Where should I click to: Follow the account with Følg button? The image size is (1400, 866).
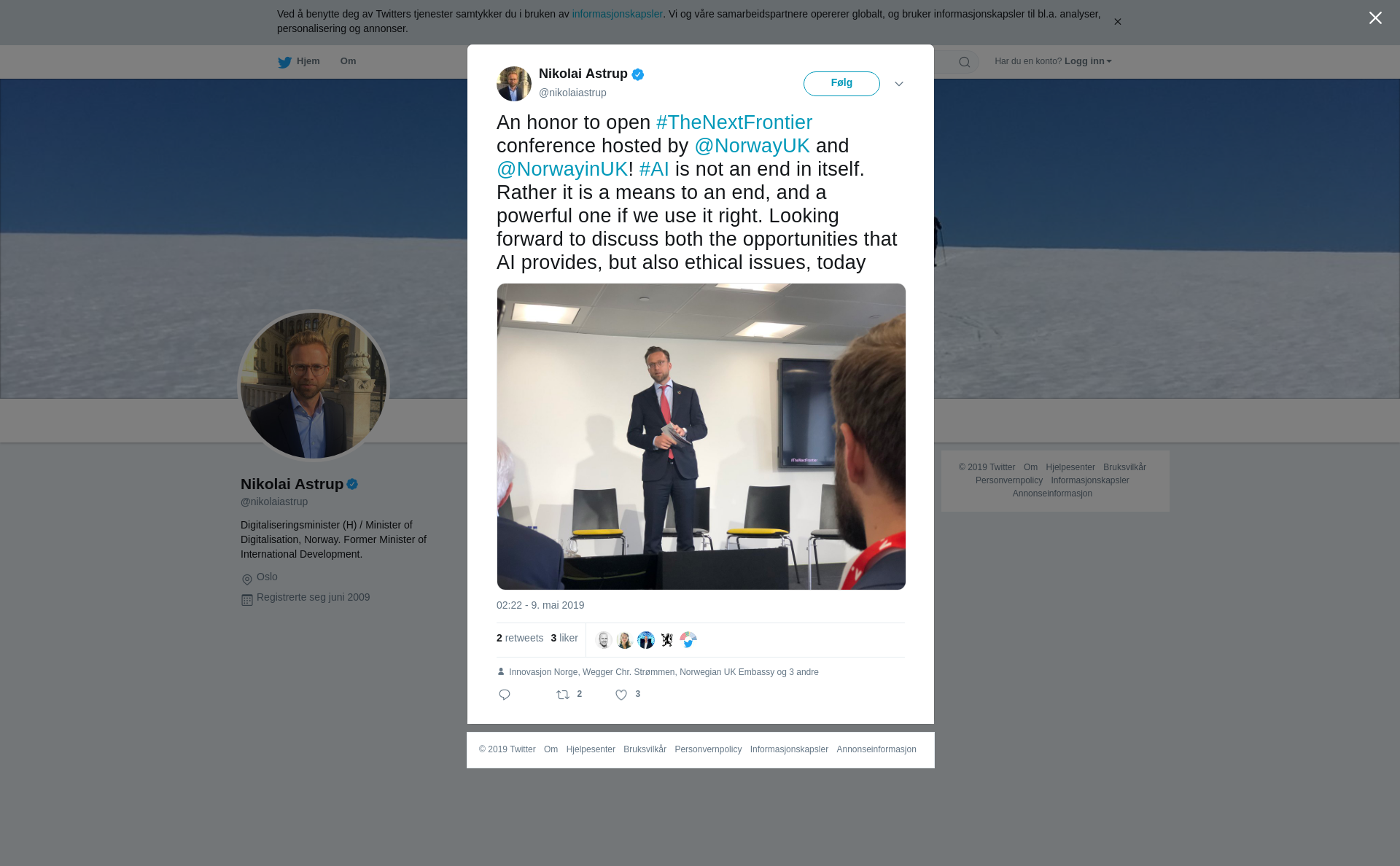841,84
